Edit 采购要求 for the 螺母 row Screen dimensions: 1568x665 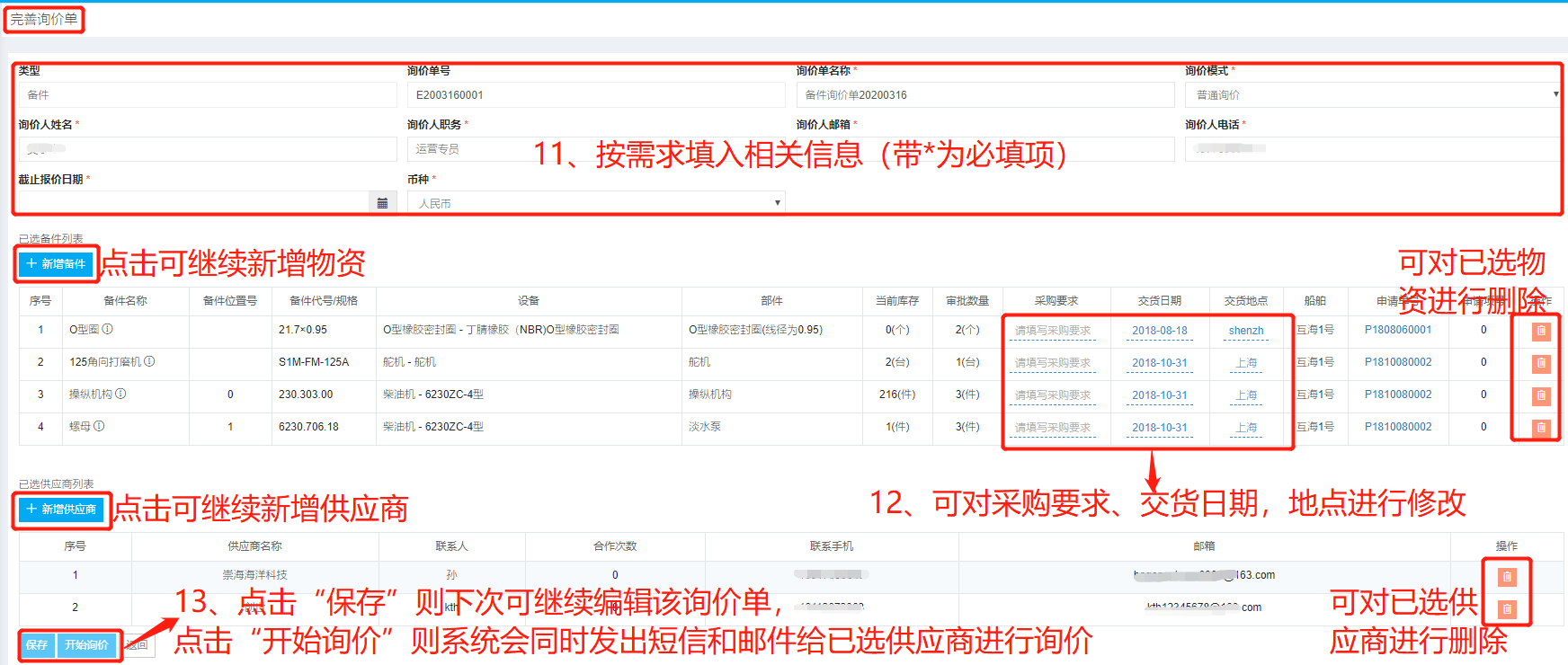[1053, 428]
